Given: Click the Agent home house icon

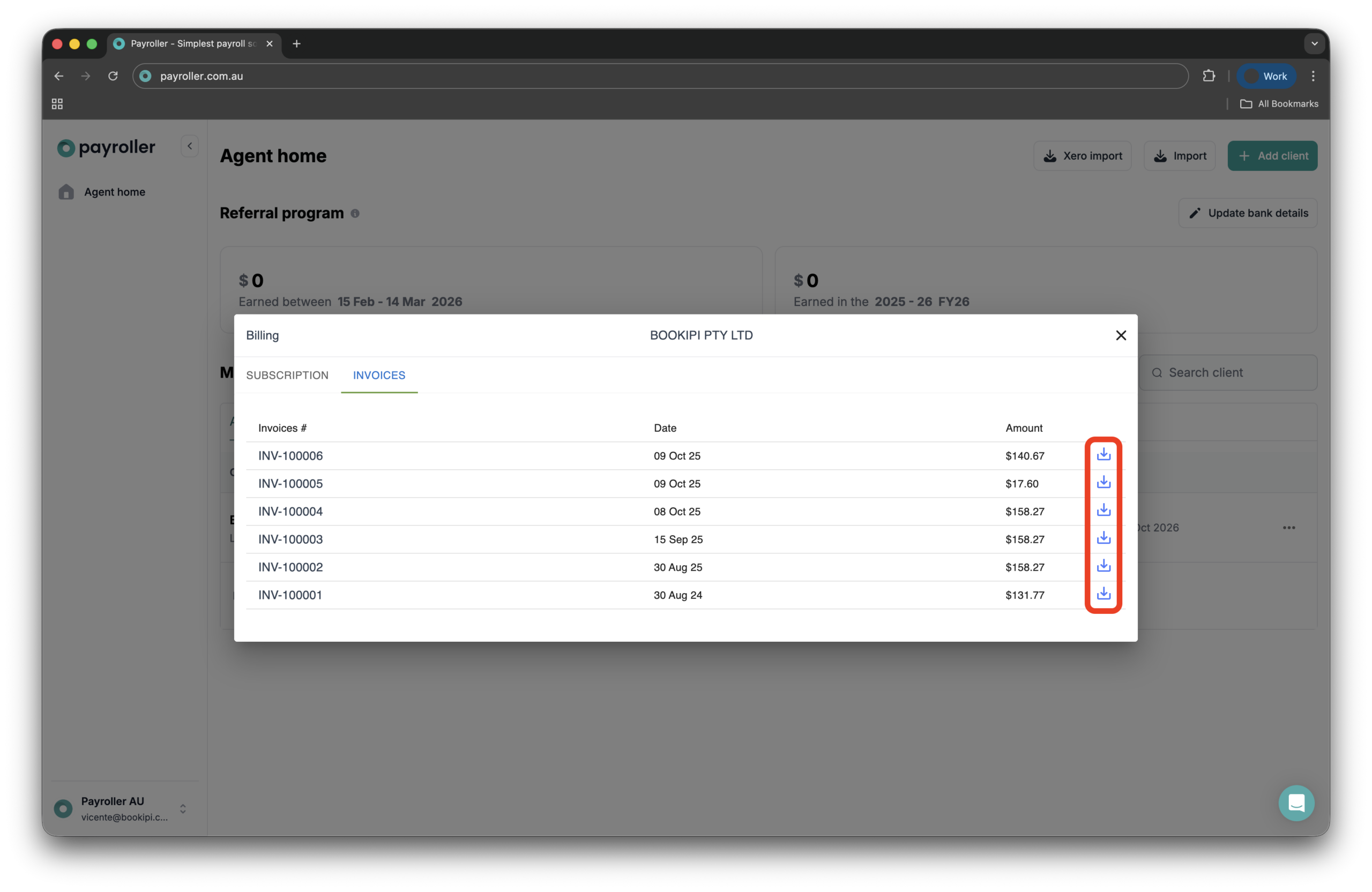Looking at the screenshot, I should 66,192.
